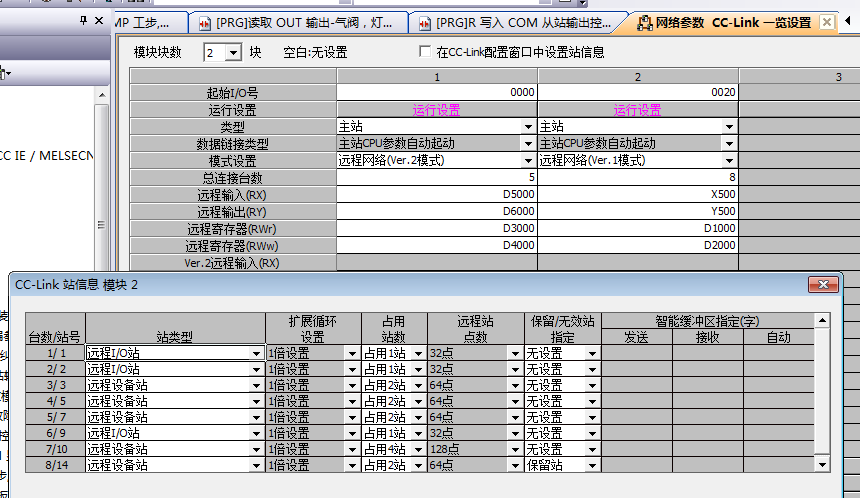
Task: Expand module 1 模式设置 dropdown
Action: click(x=528, y=160)
